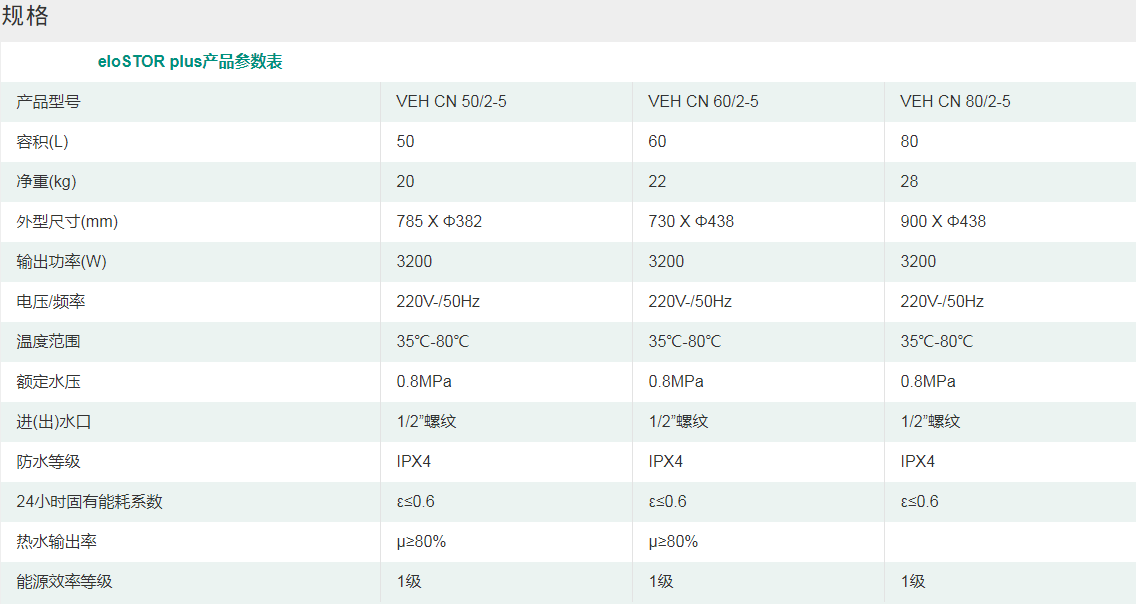The width and height of the screenshot is (1136, 604).
Task: Click the 输出功率(W) row label
Action: 61,262
